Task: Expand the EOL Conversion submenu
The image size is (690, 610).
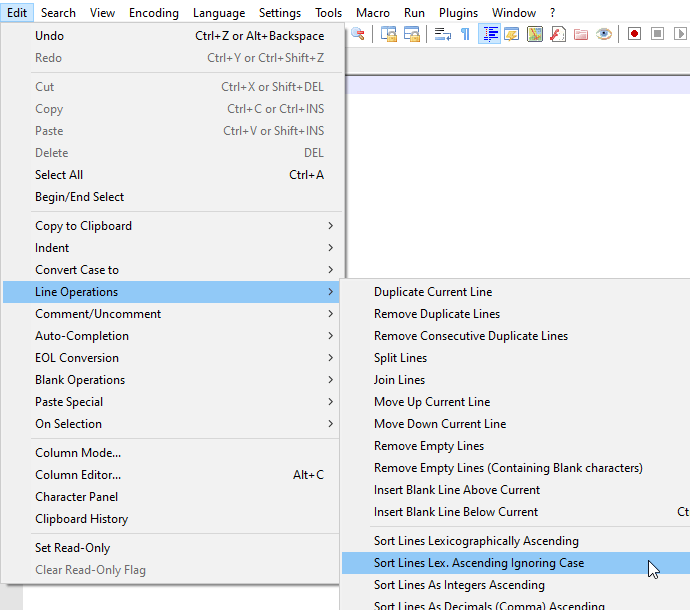Action: point(171,358)
